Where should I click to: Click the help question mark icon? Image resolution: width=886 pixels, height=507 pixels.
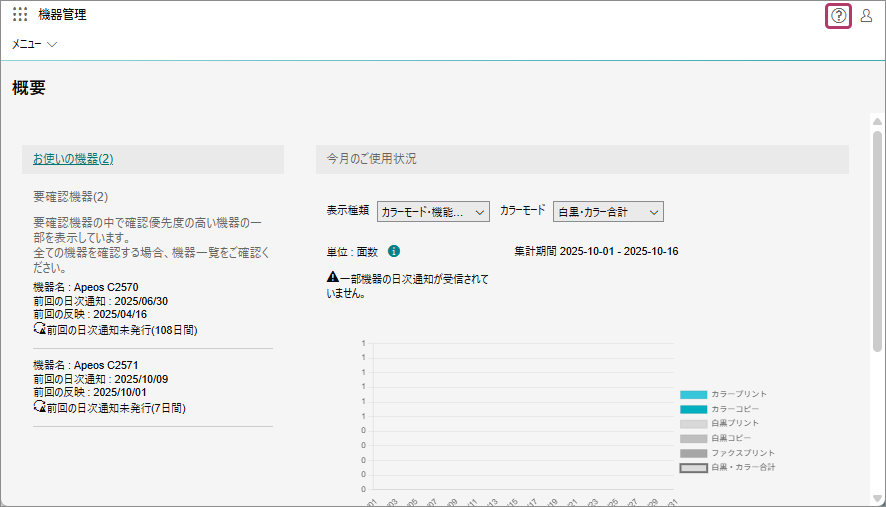(839, 15)
